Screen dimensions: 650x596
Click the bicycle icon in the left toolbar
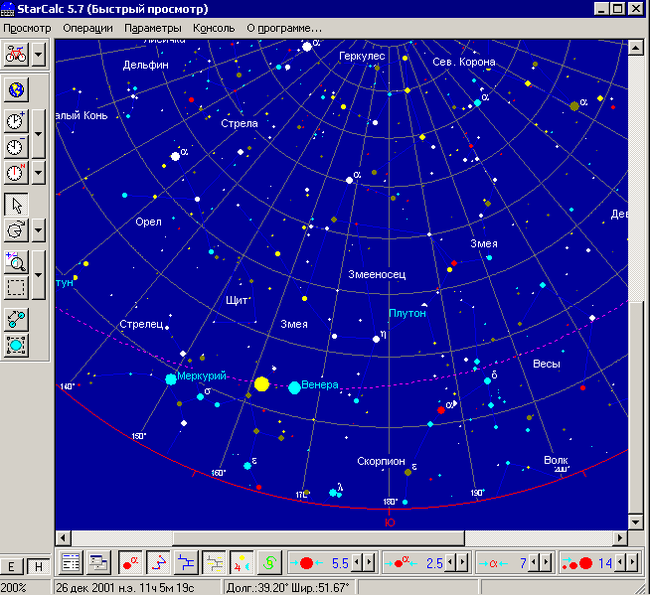coord(16,54)
